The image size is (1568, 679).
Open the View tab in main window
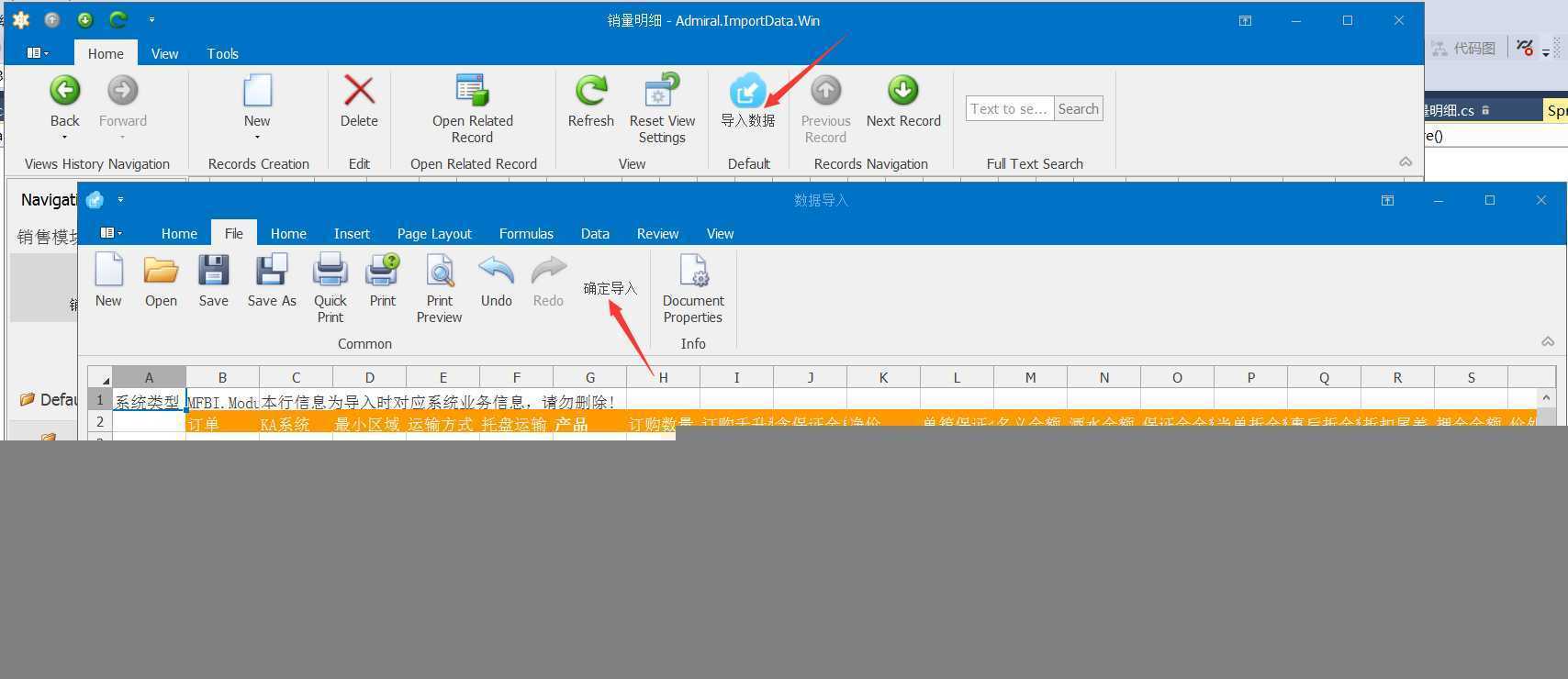164,53
